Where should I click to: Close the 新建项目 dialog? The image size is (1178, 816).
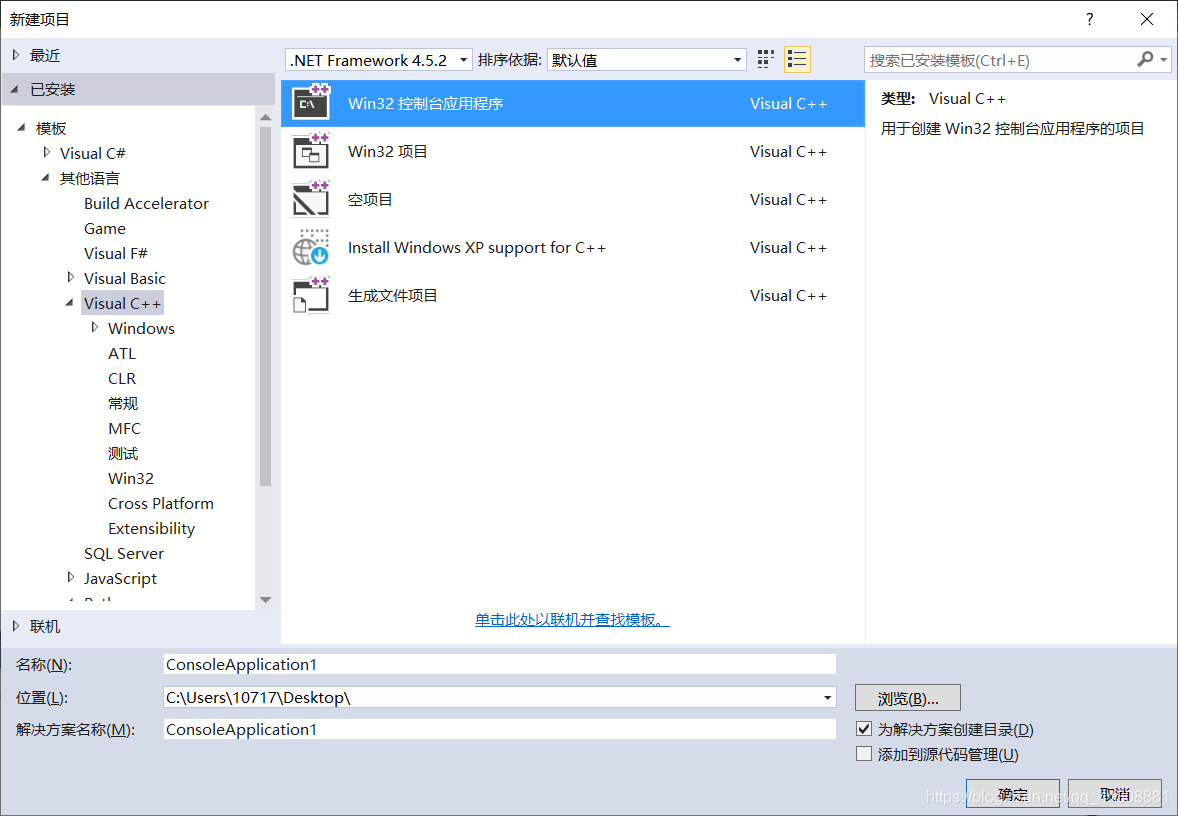point(1146,19)
